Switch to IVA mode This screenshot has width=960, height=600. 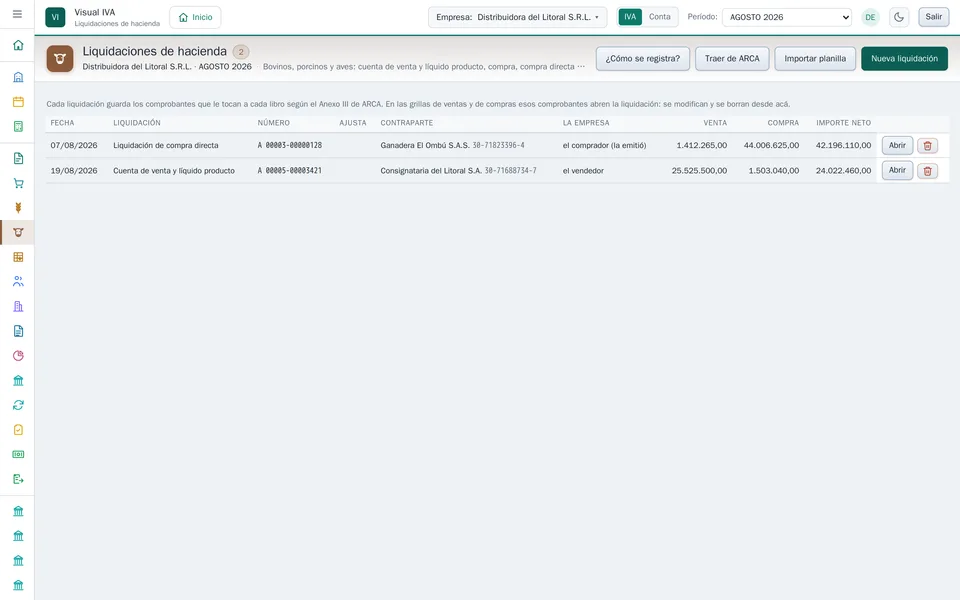coord(630,17)
